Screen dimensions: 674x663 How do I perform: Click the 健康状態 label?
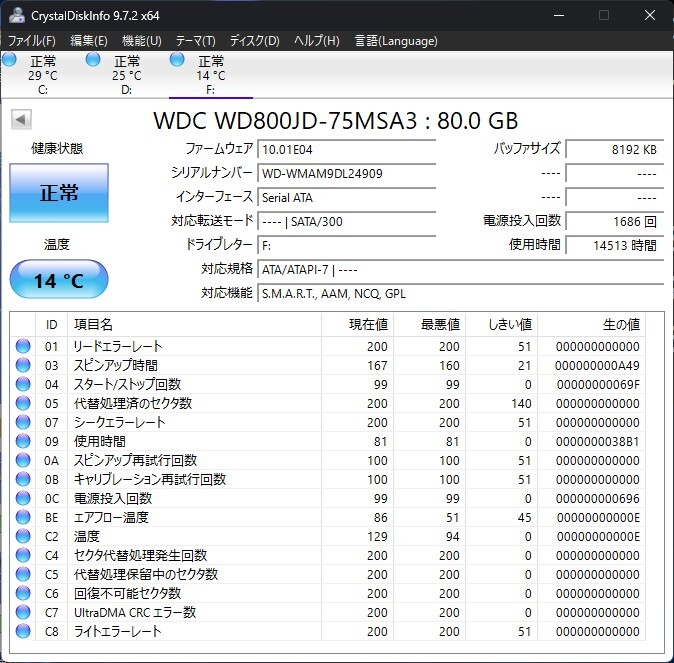(57, 149)
